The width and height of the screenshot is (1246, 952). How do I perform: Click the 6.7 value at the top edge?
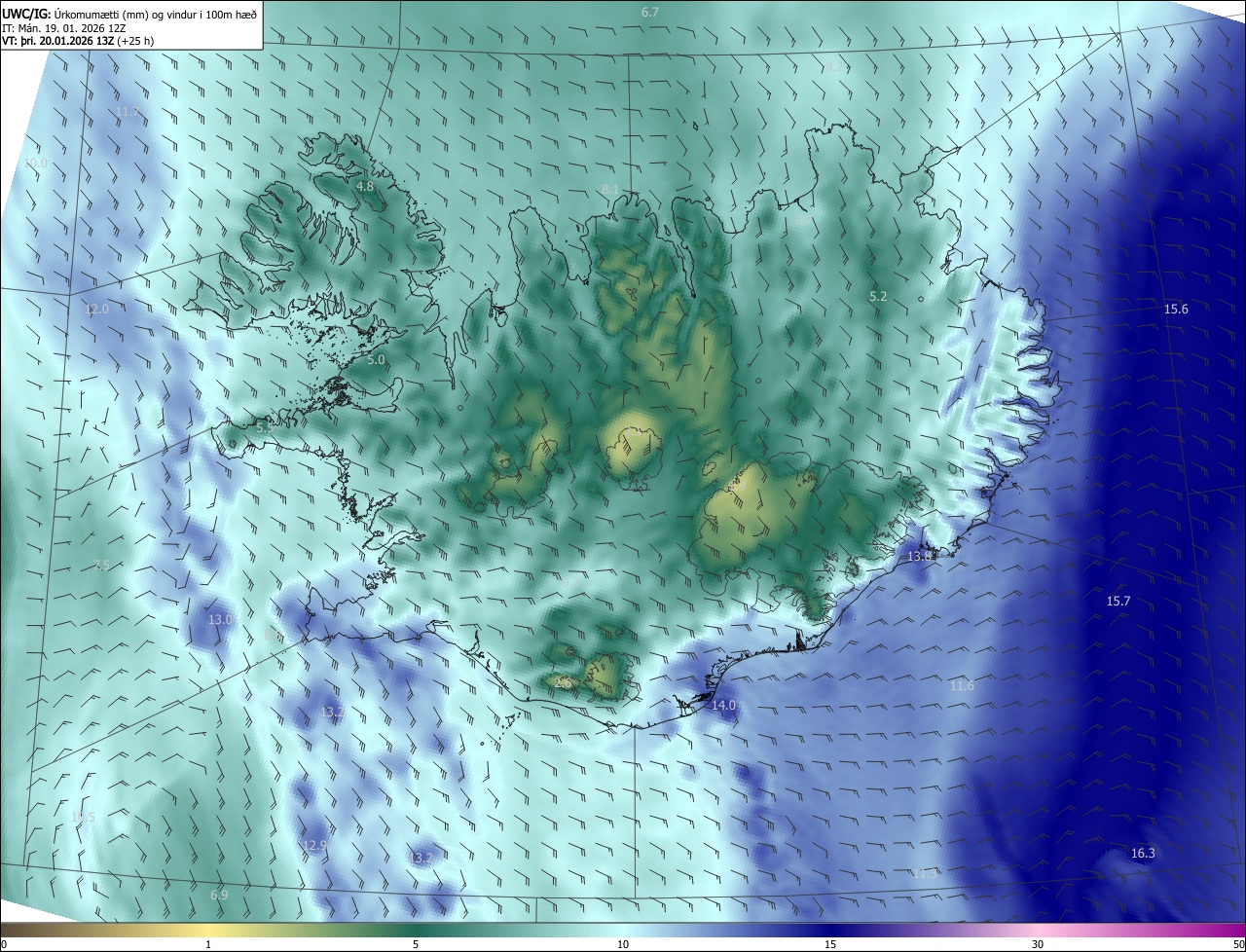pyautogui.click(x=650, y=13)
